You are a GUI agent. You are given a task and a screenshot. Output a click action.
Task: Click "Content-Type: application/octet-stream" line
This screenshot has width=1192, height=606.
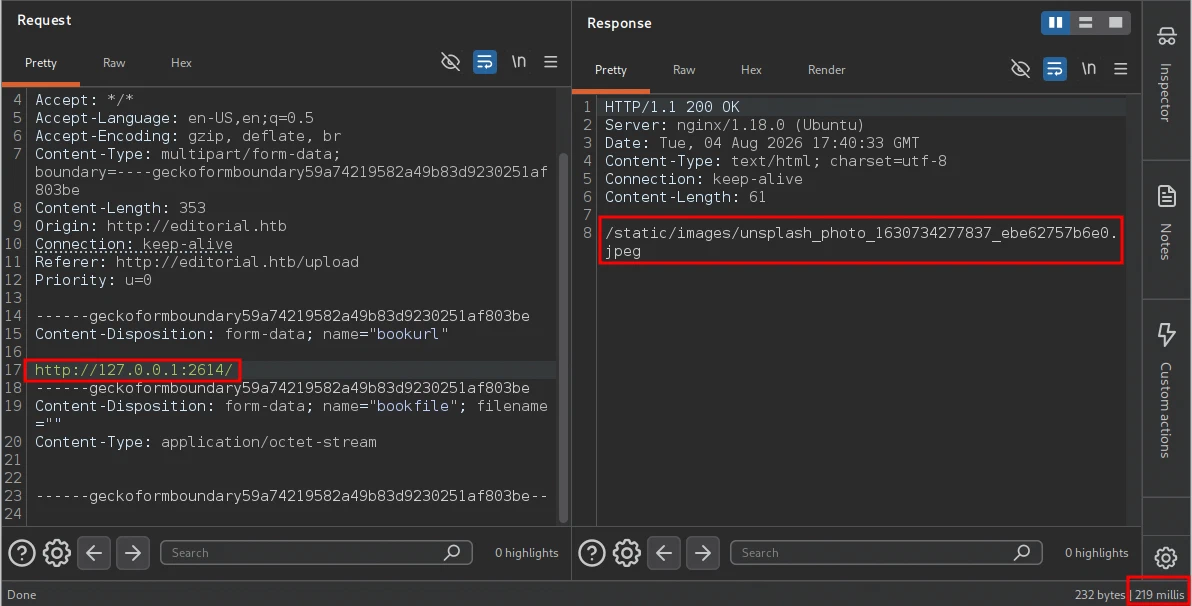(205, 443)
